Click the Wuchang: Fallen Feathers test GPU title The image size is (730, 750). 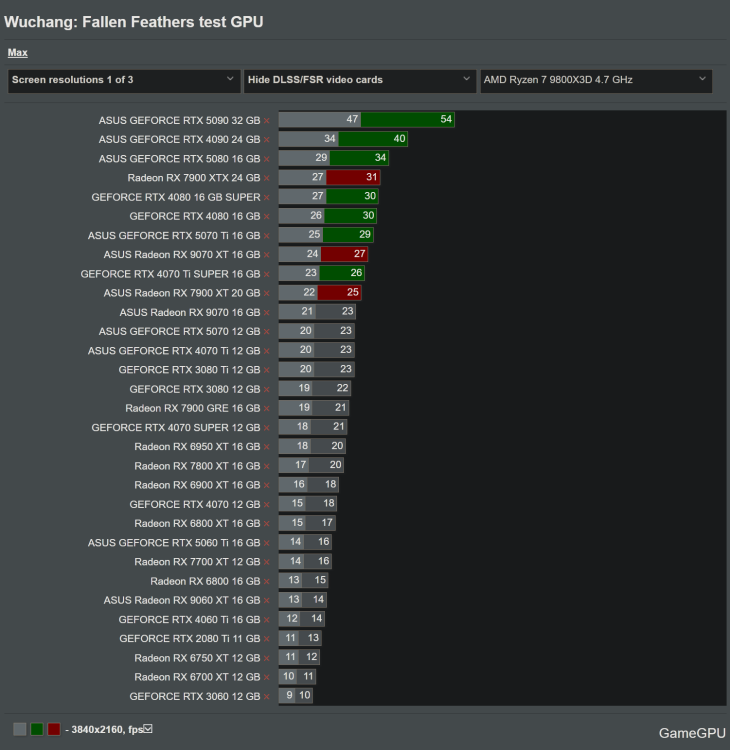(x=133, y=22)
